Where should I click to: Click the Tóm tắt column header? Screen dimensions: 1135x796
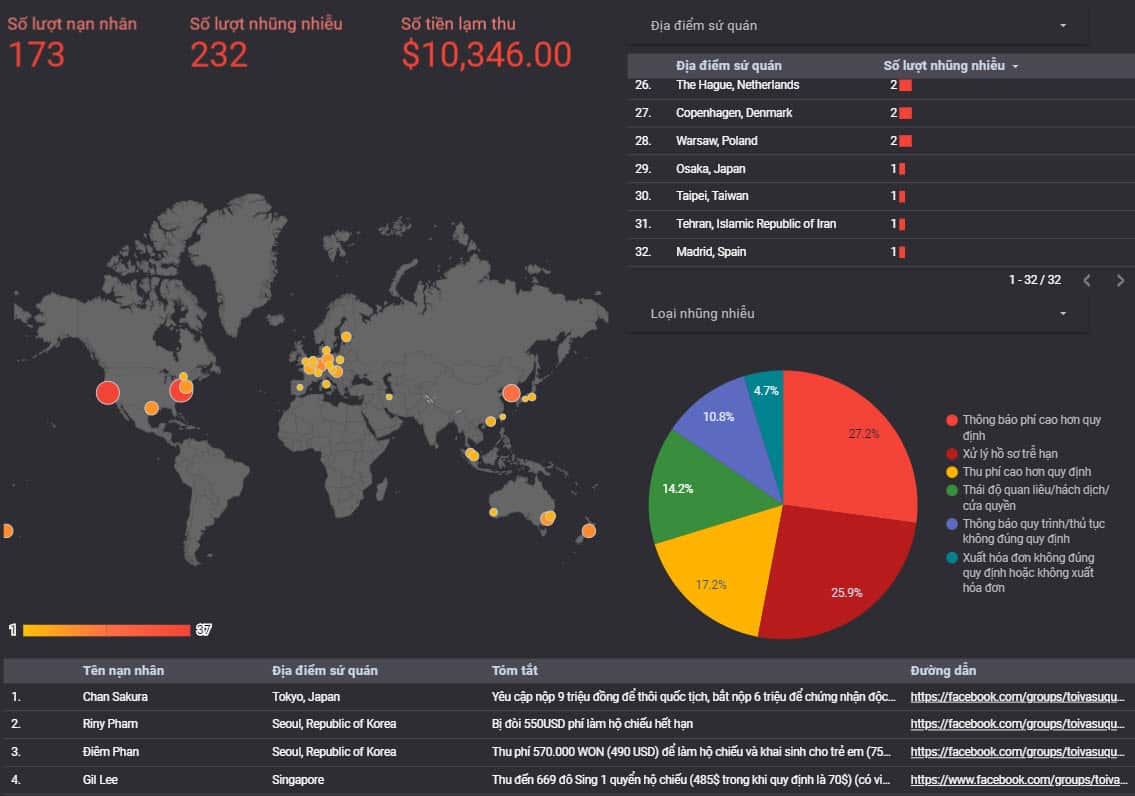pyautogui.click(x=514, y=670)
